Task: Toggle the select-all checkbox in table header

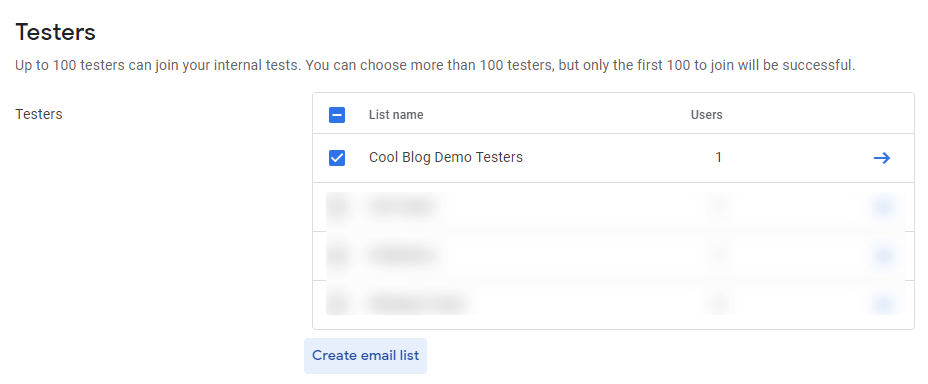Action: tap(337, 115)
